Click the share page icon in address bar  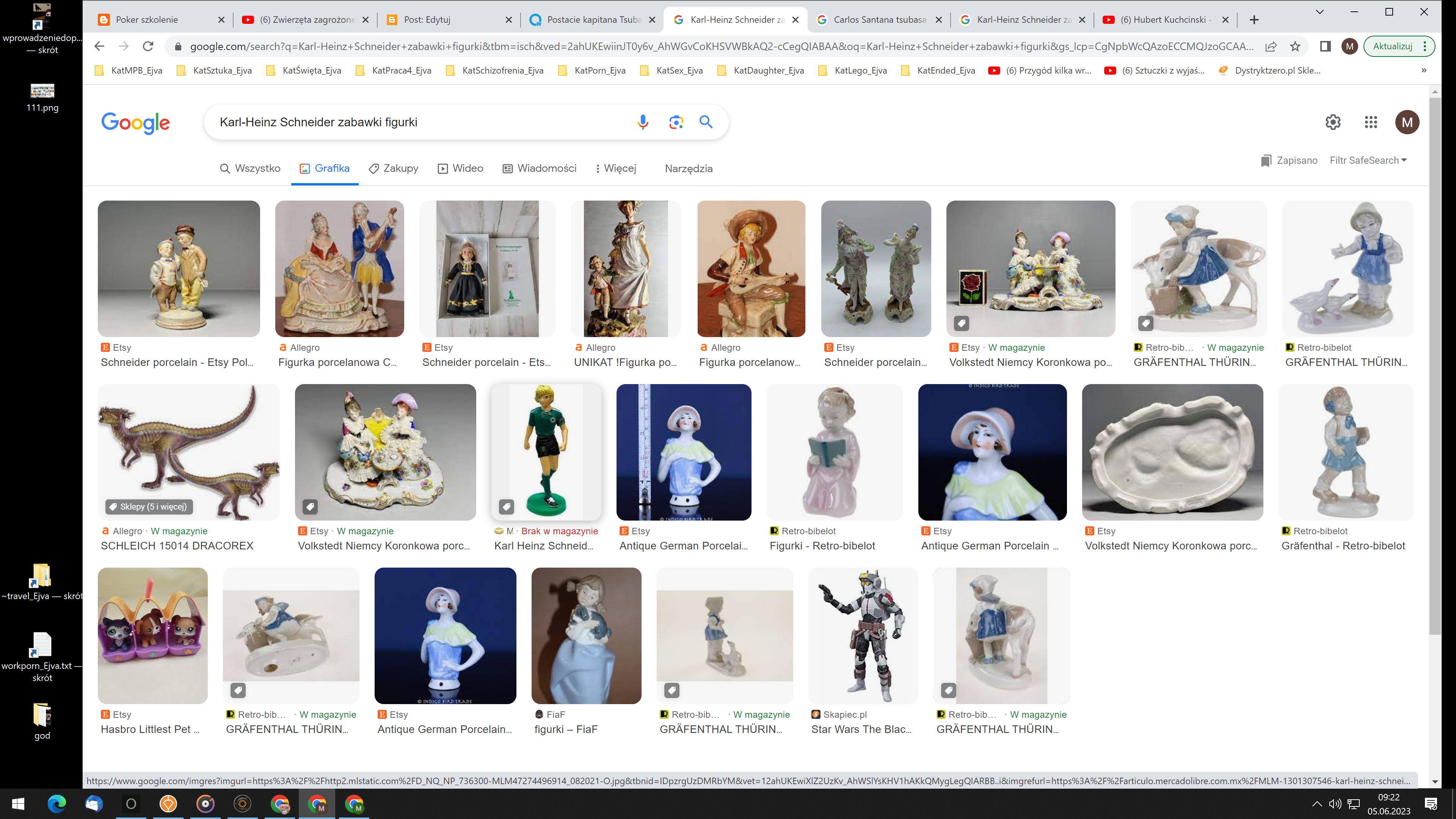[x=1271, y=46]
